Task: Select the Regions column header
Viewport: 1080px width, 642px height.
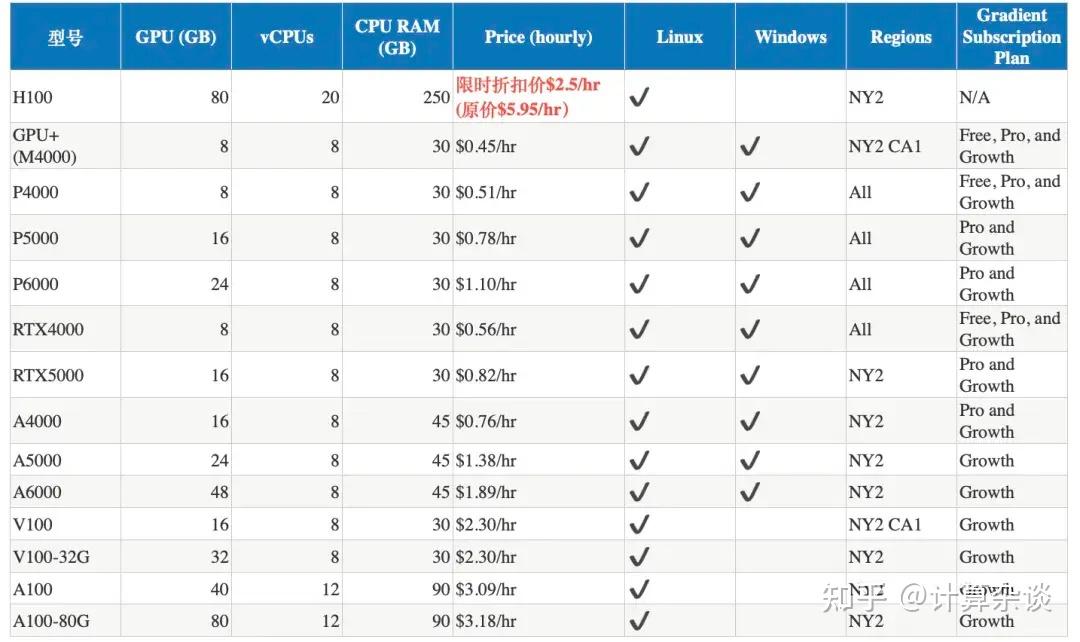Action: click(900, 37)
